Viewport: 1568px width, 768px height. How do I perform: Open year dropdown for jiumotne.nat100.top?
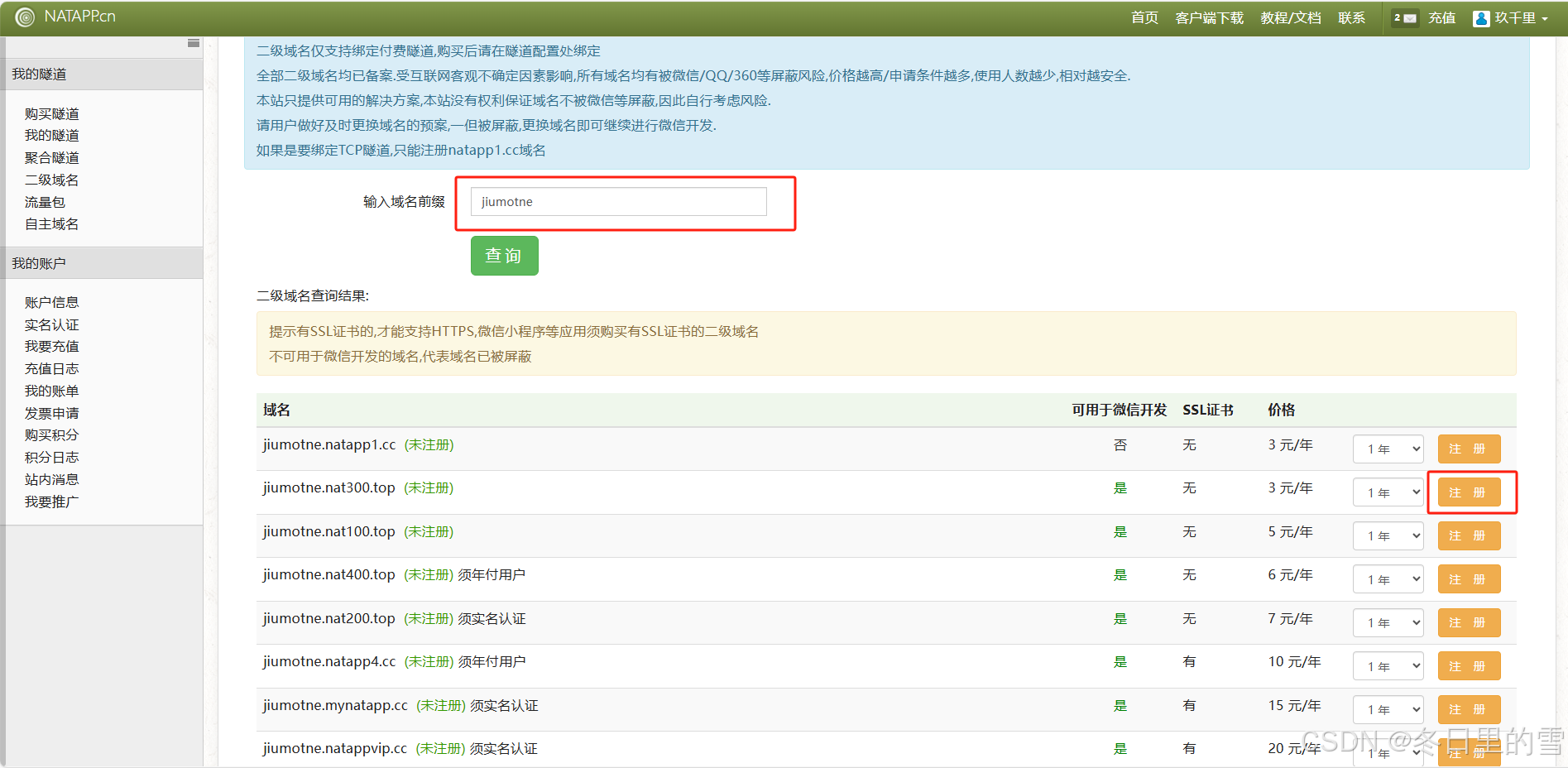pos(1388,536)
